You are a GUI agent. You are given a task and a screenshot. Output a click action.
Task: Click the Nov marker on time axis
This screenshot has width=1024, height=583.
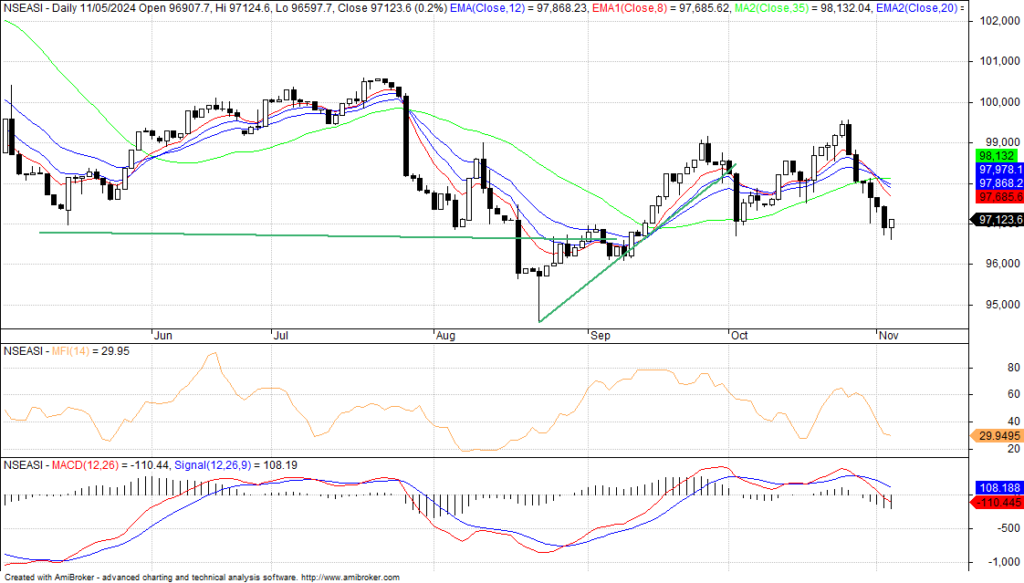click(x=887, y=335)
